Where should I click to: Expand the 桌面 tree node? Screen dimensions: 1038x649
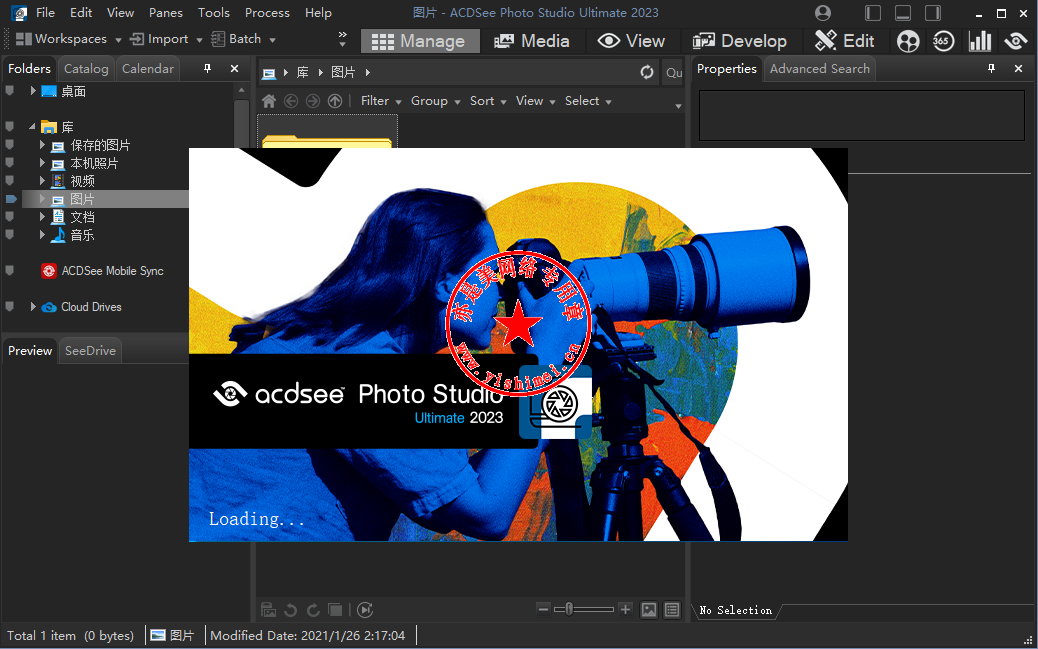click(x=32, y=91)
